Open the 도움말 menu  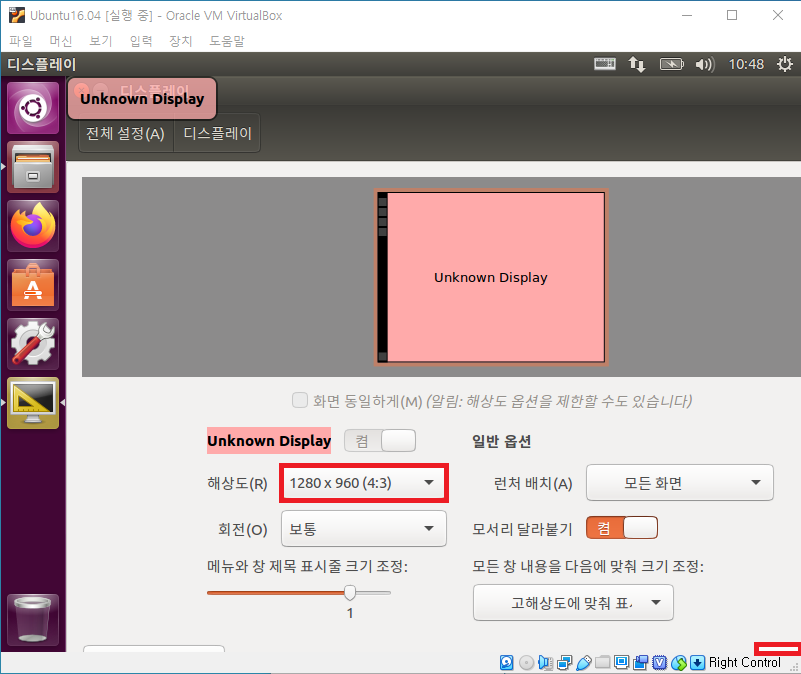[227, 41]
